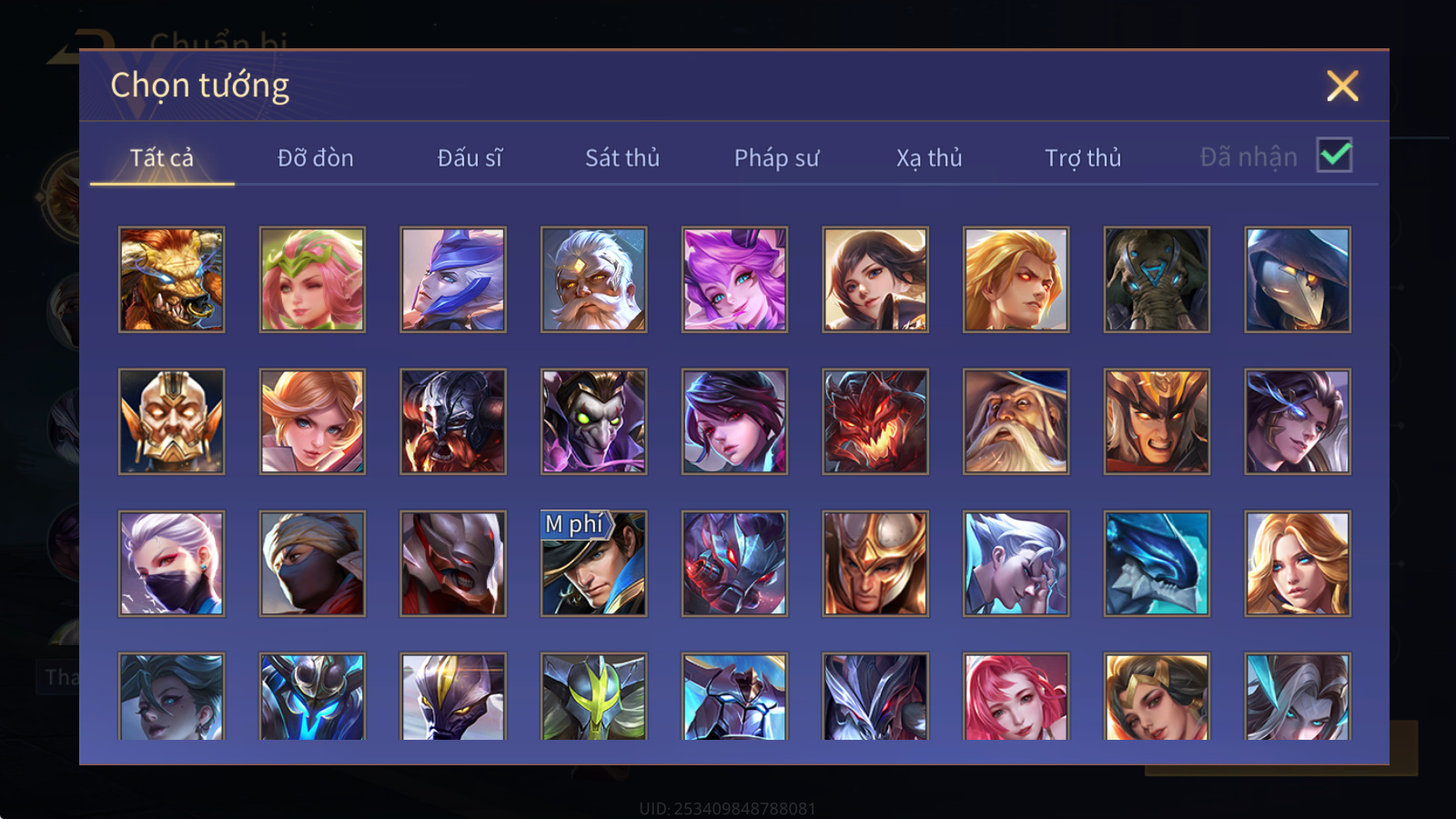Image resolution: width=1456 pixels, height=819 pixels.
Task: Open the Đấu sĩ tab
Action: pos(470,157)
